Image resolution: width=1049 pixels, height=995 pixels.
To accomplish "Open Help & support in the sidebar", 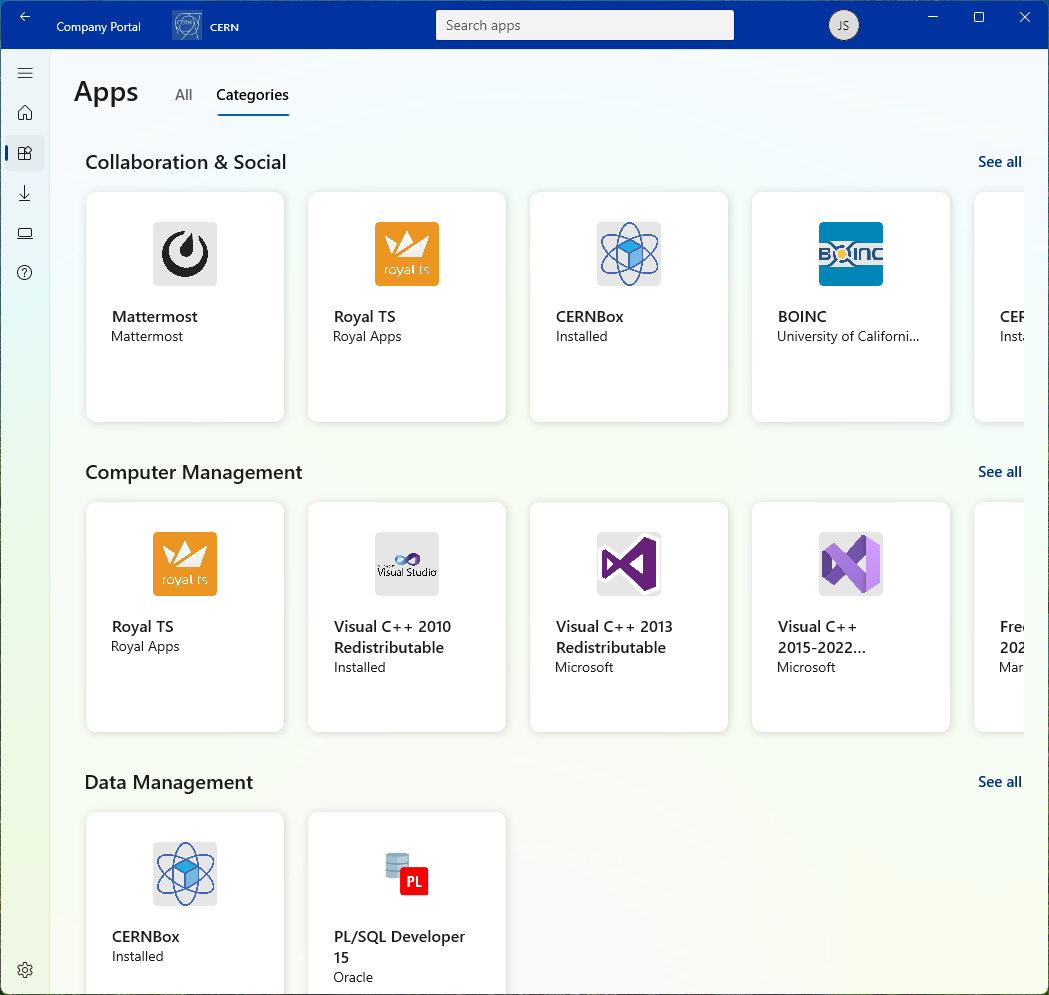I will (25, 272).
